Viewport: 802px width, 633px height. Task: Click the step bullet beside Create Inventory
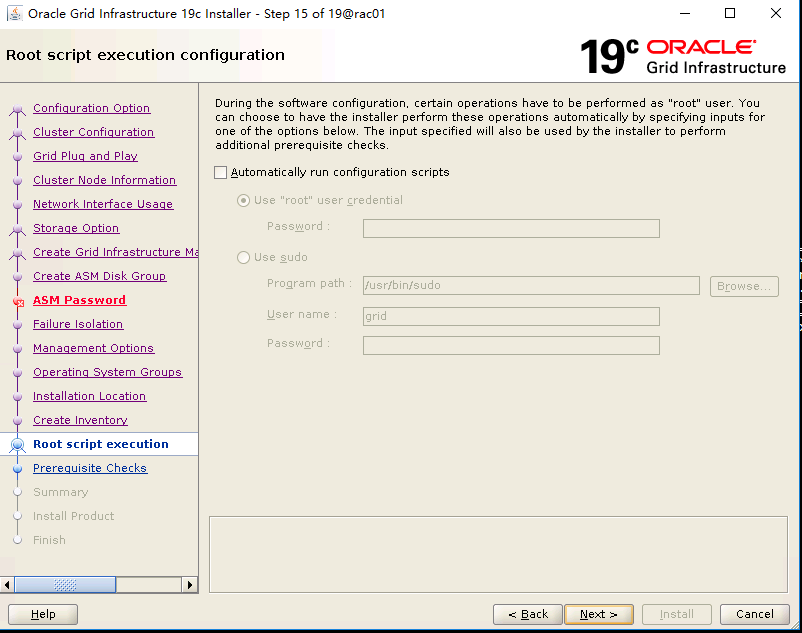coord(17,421)
